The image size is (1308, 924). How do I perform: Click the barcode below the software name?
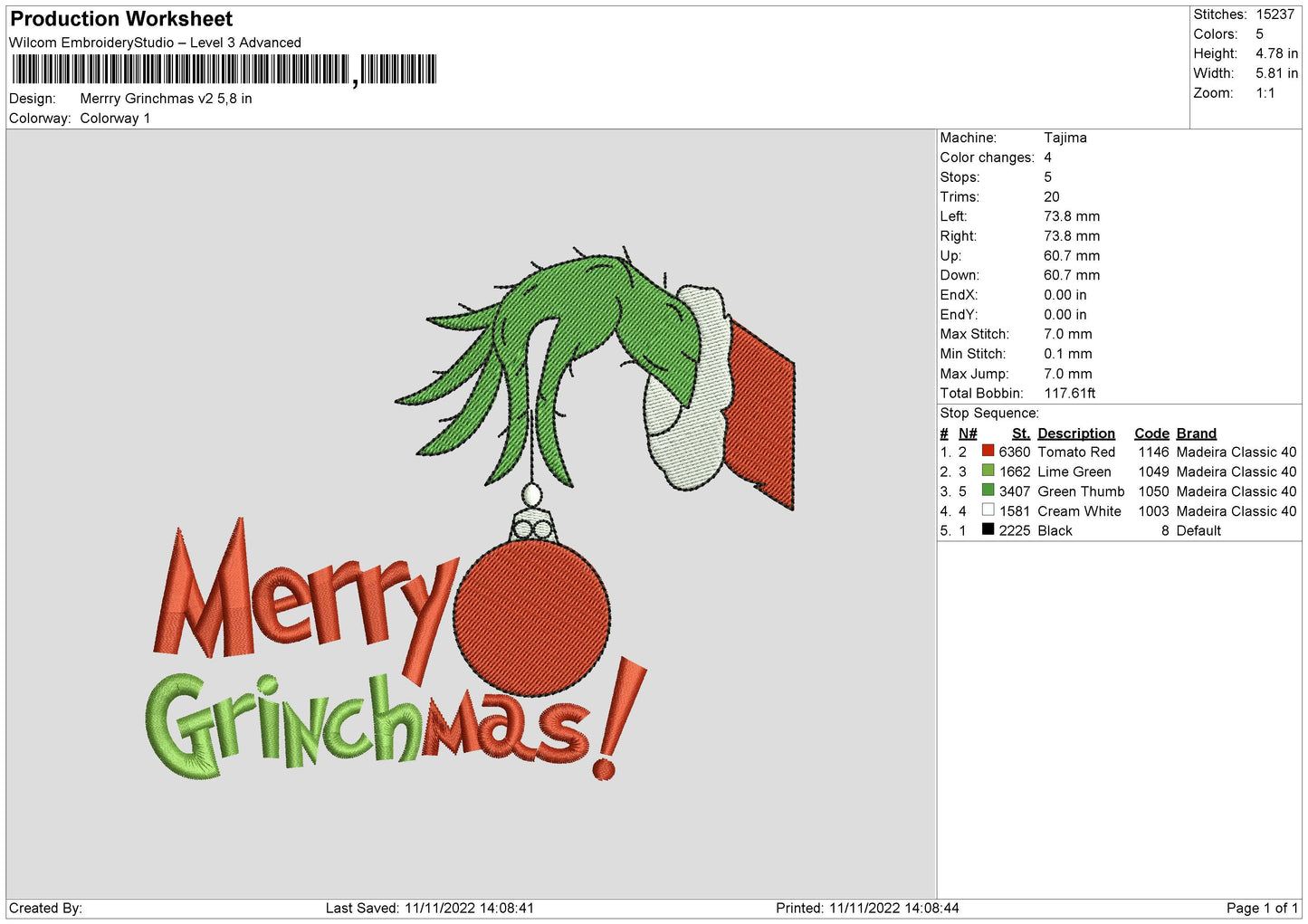[x=224, y=69]
